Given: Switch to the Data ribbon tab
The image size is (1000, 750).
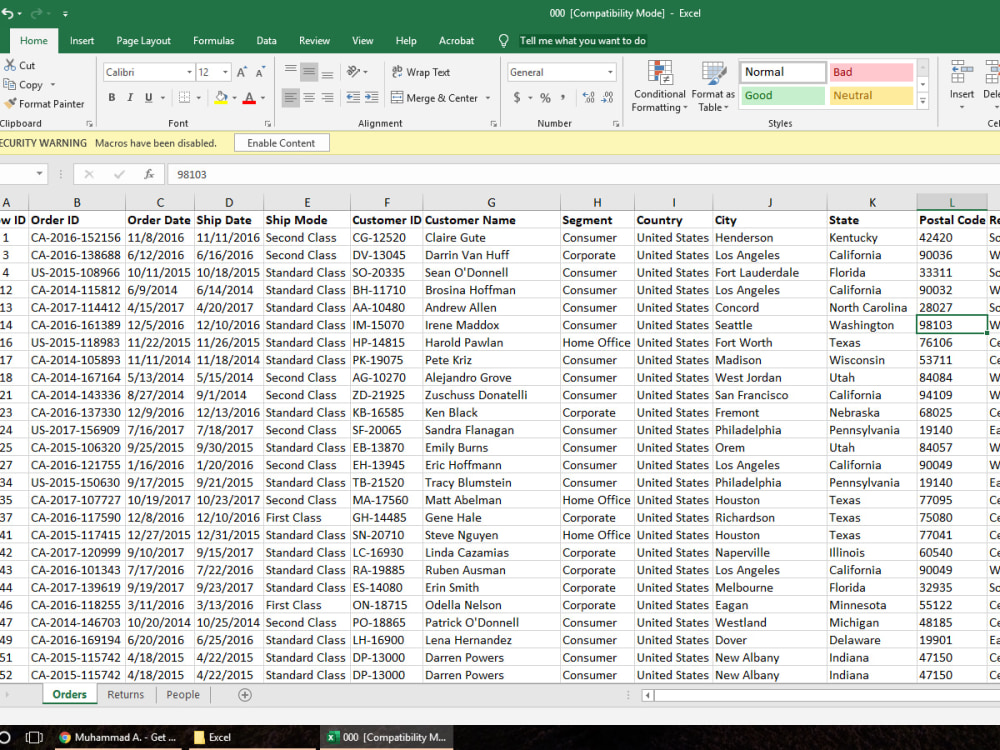Looking at the screenshot, I should click(267, 41).
